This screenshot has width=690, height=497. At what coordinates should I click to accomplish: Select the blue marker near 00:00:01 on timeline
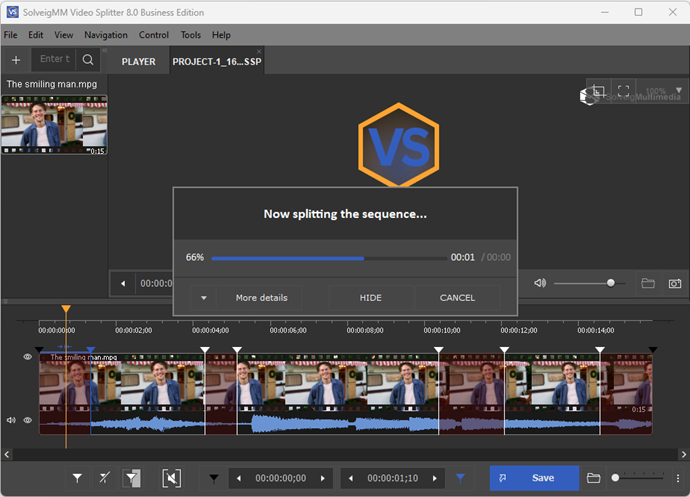(x=91, y=350)
